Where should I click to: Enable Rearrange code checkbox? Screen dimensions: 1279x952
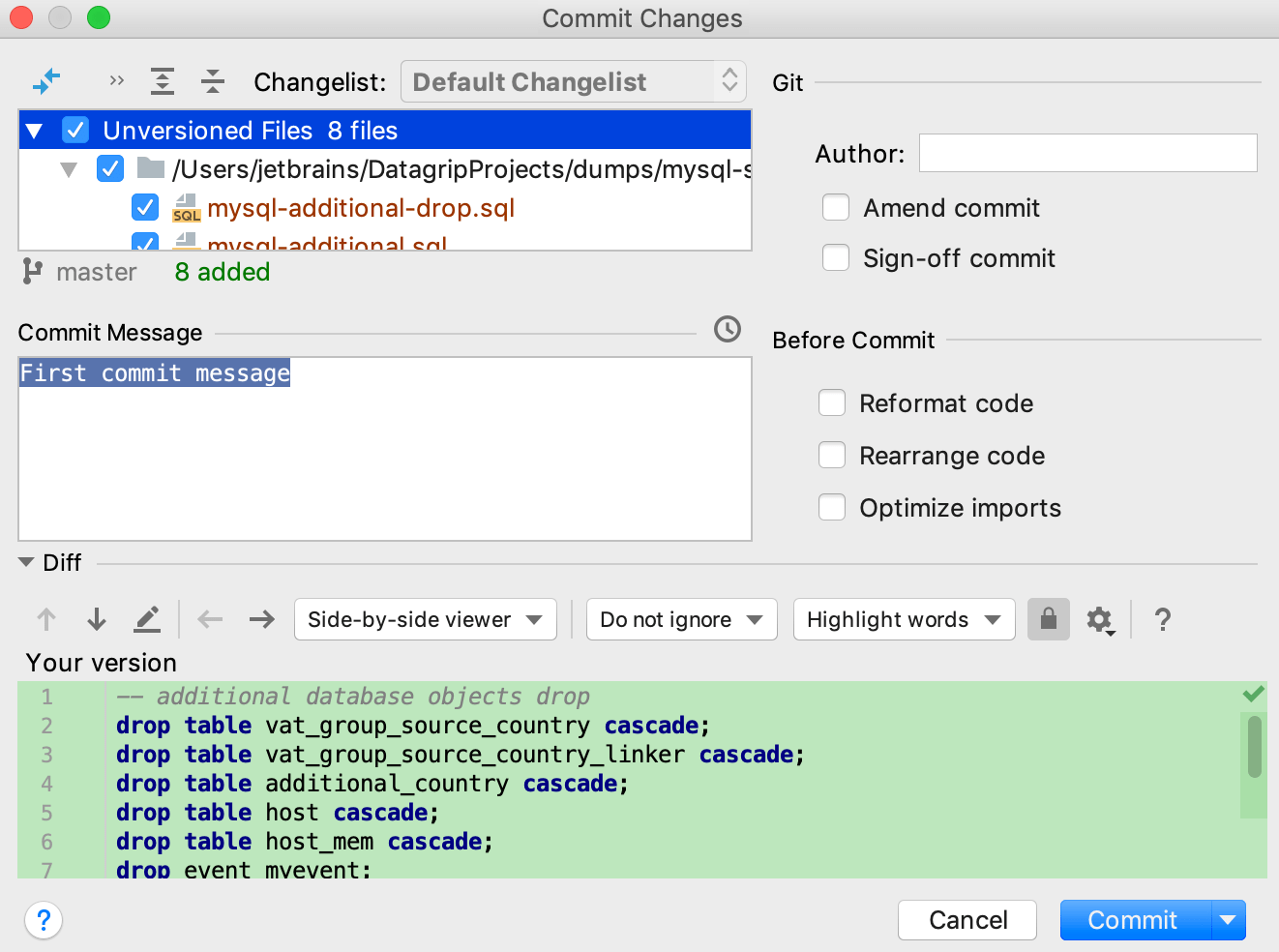point(832,455)
